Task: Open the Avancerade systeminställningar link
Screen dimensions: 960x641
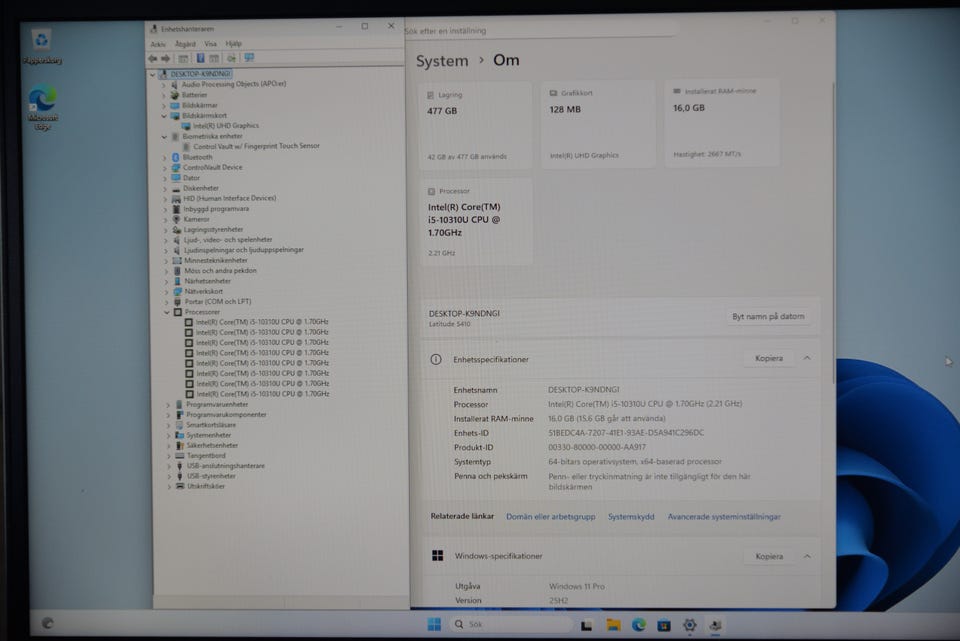Action: pos(724,517)
